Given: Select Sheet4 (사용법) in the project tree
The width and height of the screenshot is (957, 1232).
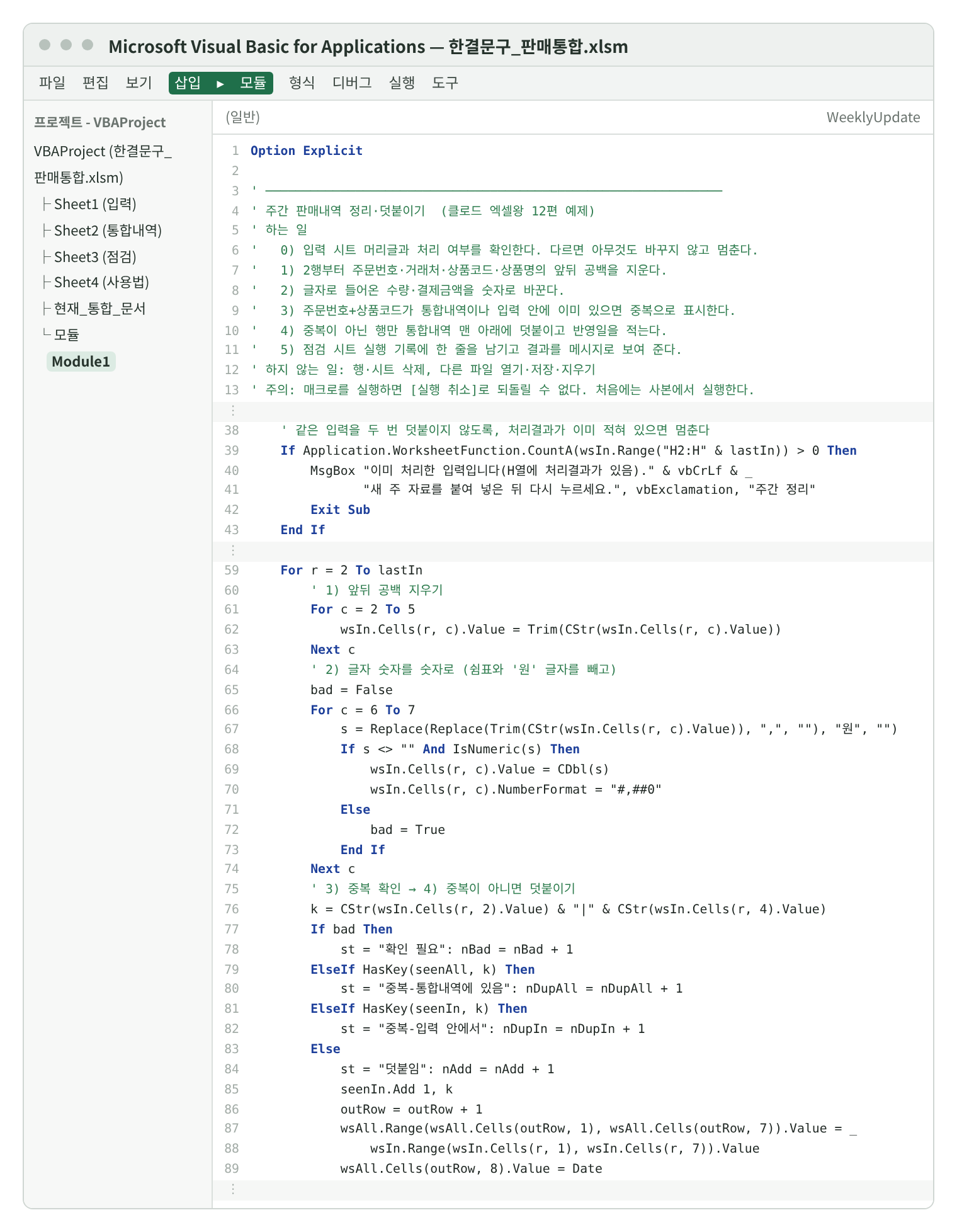Looking at the screenshot, I should [101, 282].
